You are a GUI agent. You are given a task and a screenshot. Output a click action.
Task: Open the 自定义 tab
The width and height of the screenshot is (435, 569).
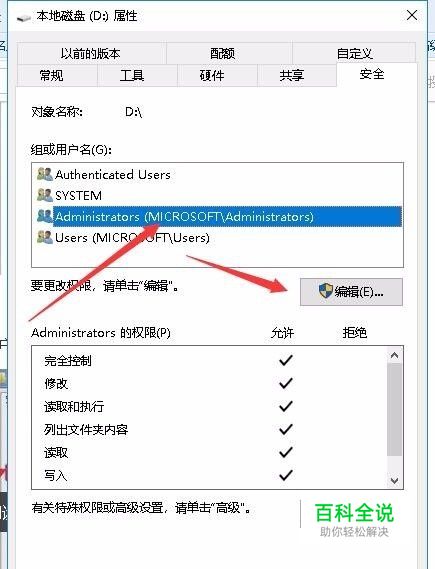coord(354,53)
